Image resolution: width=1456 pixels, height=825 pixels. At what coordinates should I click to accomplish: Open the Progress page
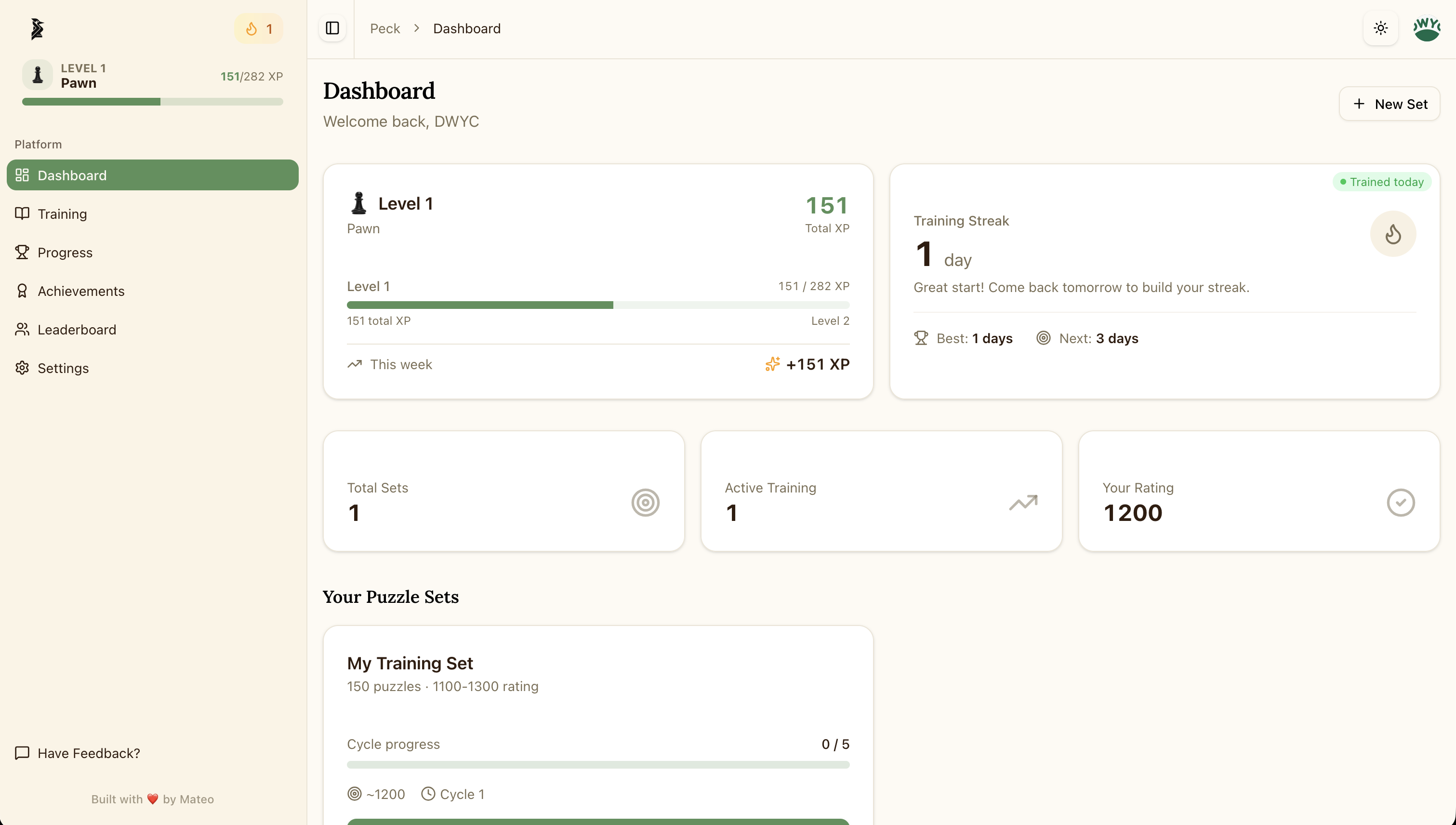[x=65, y=252]
